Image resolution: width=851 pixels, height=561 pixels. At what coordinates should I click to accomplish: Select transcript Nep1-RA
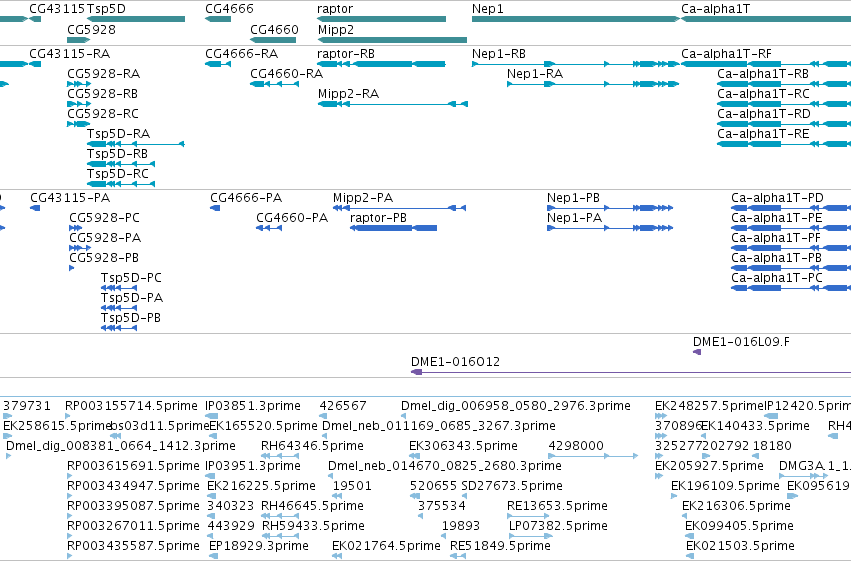pyautogui.click(x=535, y=74)
